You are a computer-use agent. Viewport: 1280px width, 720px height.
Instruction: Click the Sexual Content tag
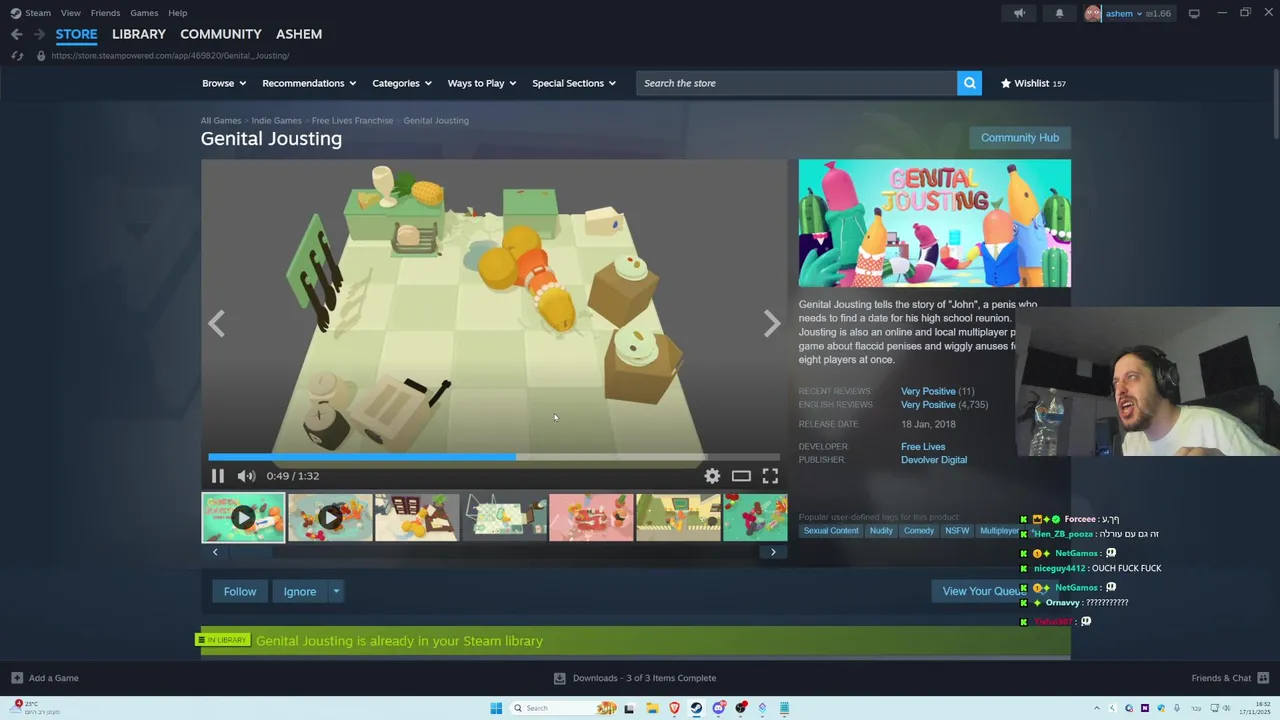(831, 531)
